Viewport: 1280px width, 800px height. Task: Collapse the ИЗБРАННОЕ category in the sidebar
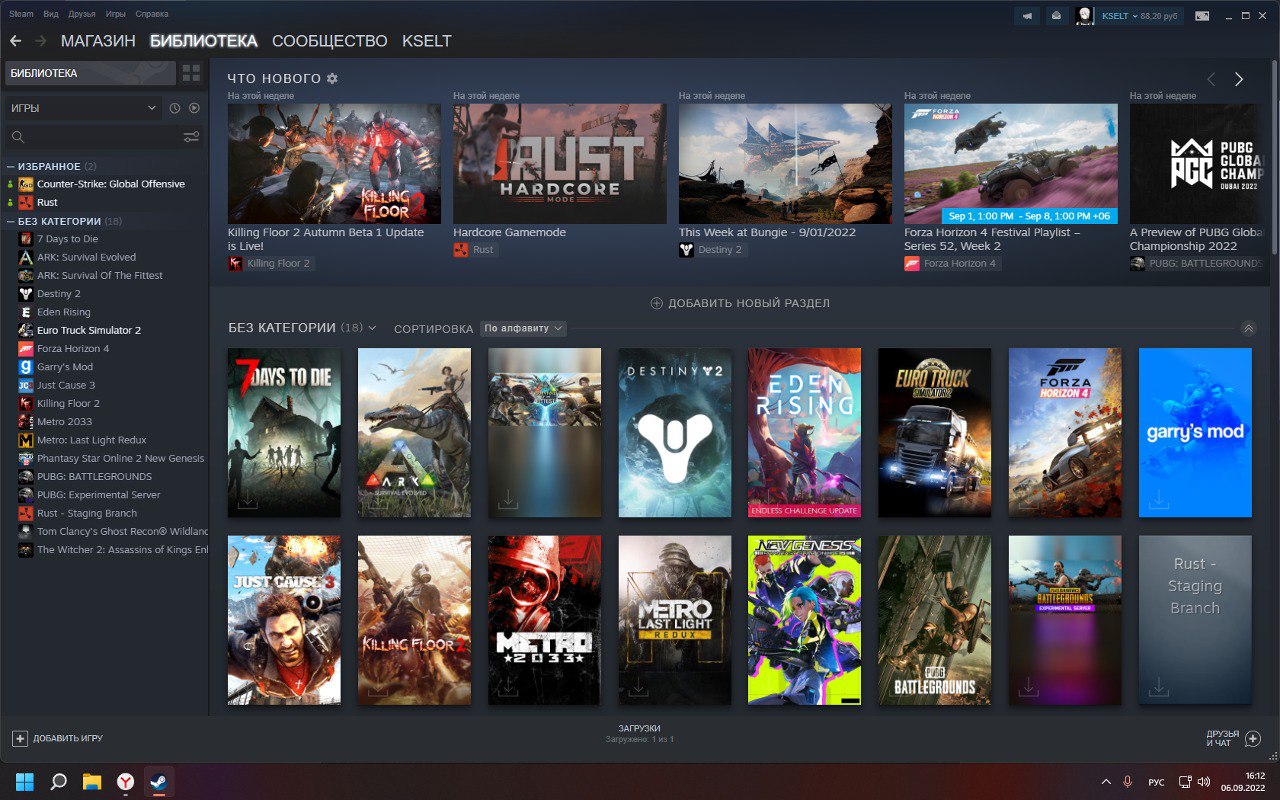tap(11, 166)
